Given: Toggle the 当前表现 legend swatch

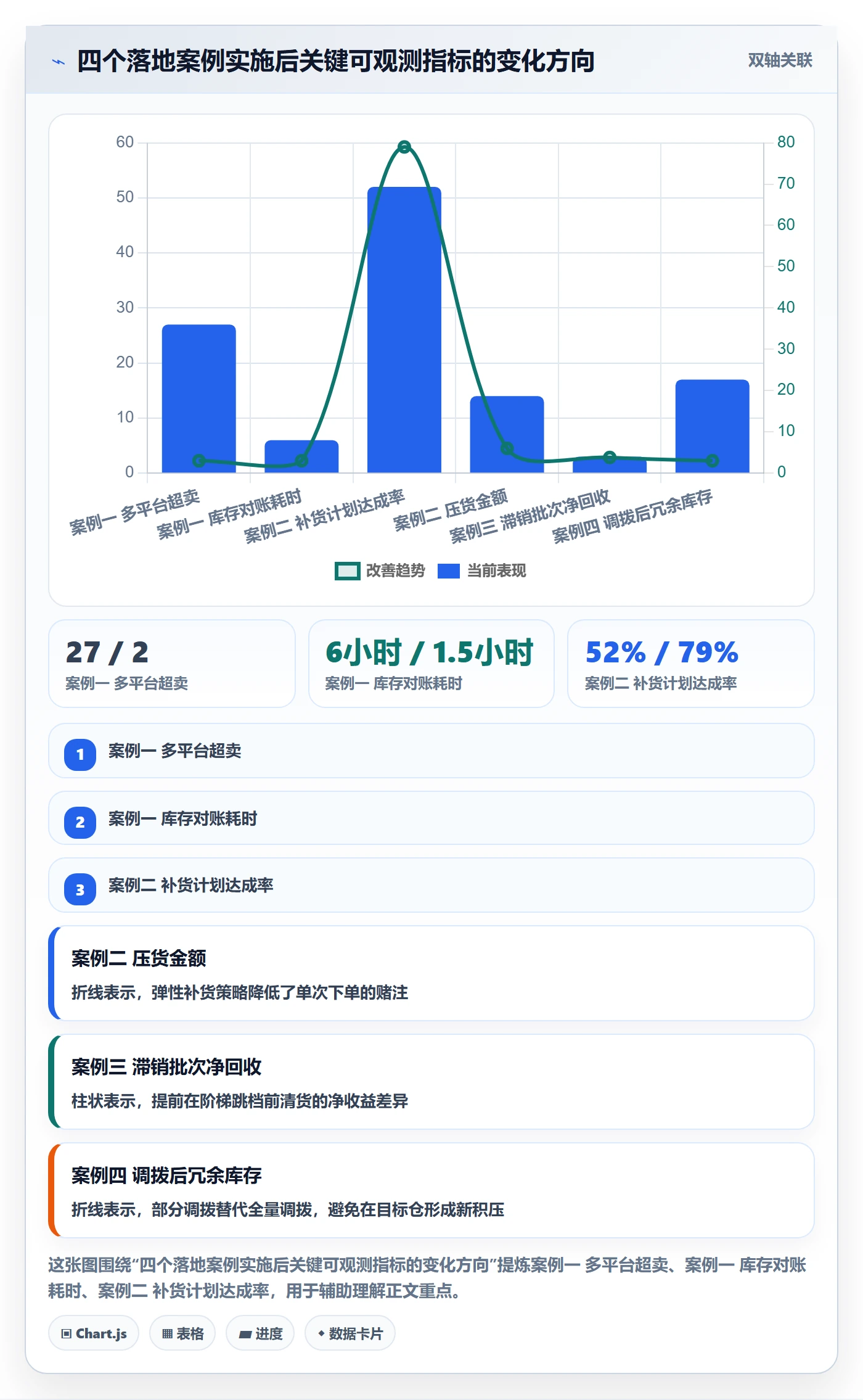Looking at the screenshot, I should tap(449, 571).
